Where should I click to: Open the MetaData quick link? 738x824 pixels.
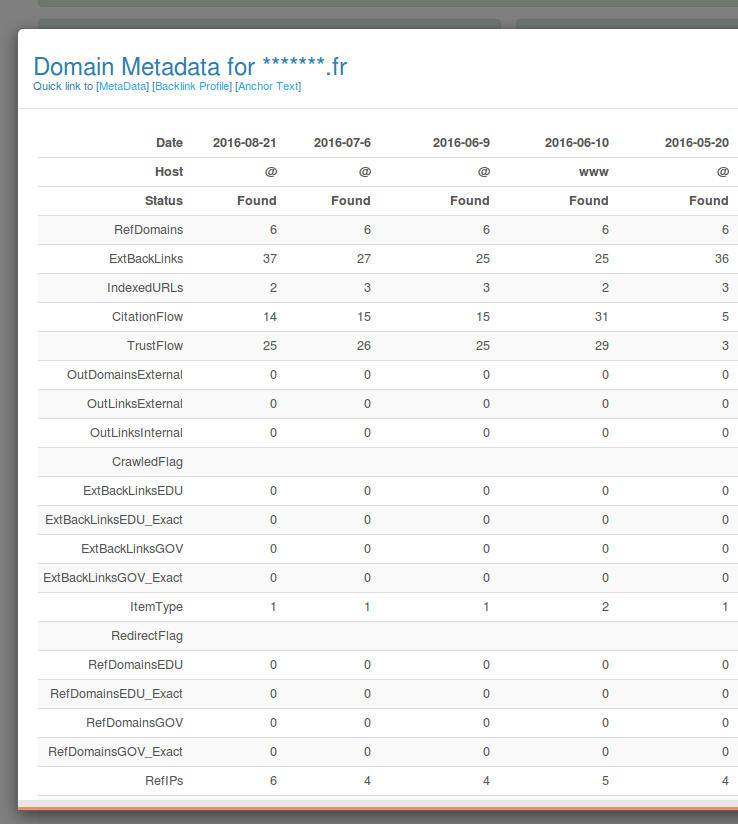pyautogui.click(x=122, y=86)
